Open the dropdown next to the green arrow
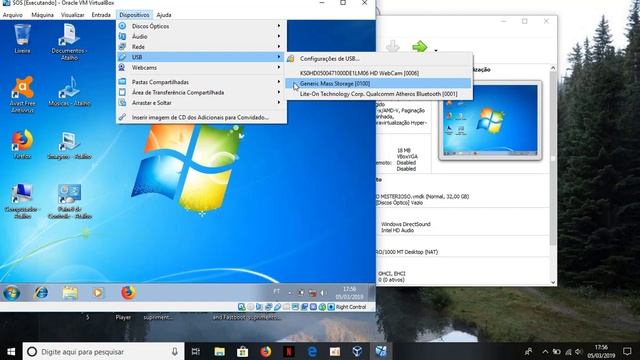 pos(436,51)
